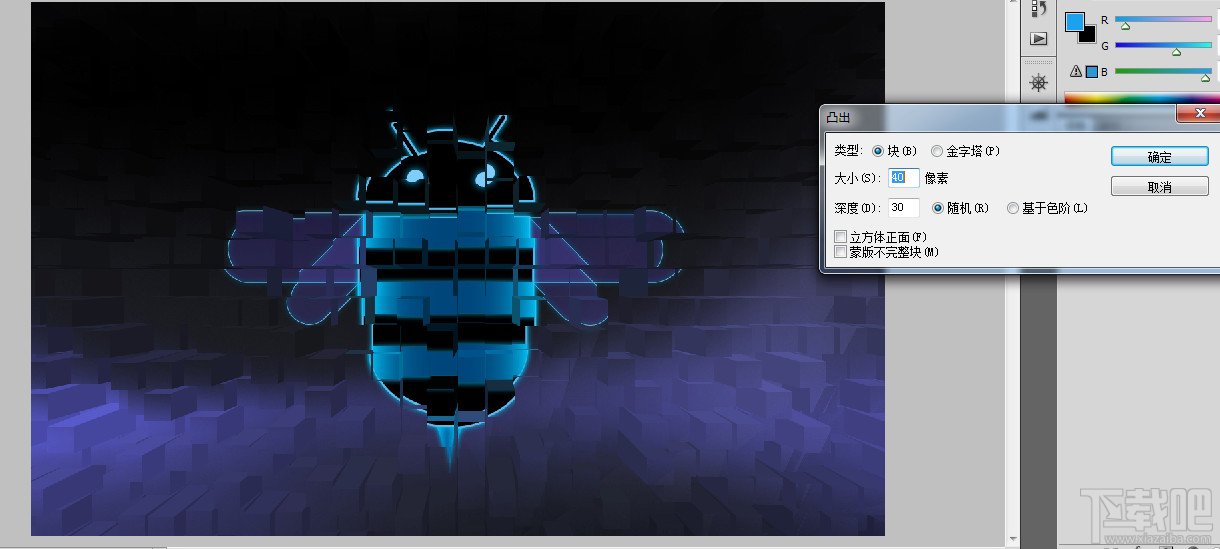Select the 基于色阶 (Level-based) depth option

(x=1013, y=208)
